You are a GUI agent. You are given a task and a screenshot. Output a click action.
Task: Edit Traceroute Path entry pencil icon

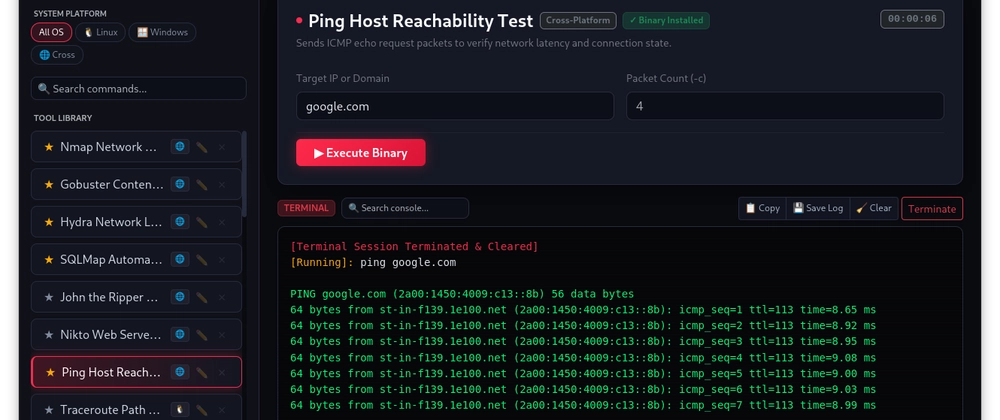pyautogui.click(x=202, y=410)
